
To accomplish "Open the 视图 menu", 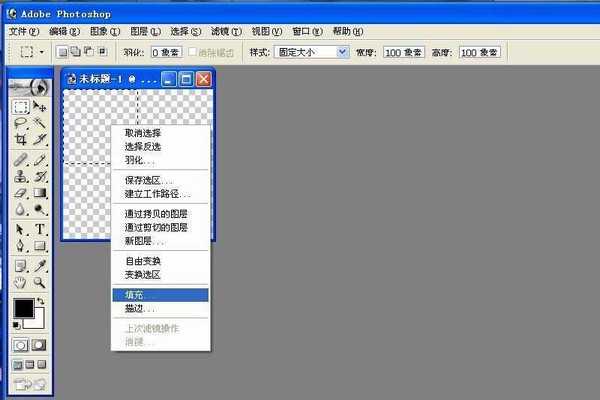I will click(267, 31).
